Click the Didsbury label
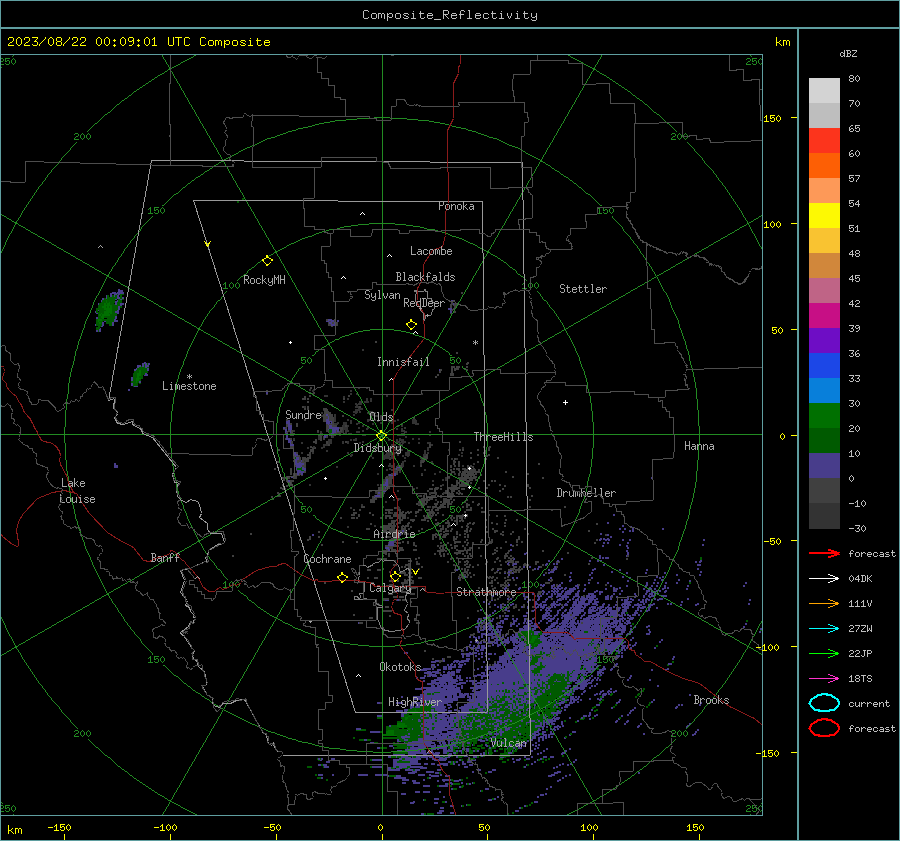This screenshot has height=841, width=900. tap(377, 448)
